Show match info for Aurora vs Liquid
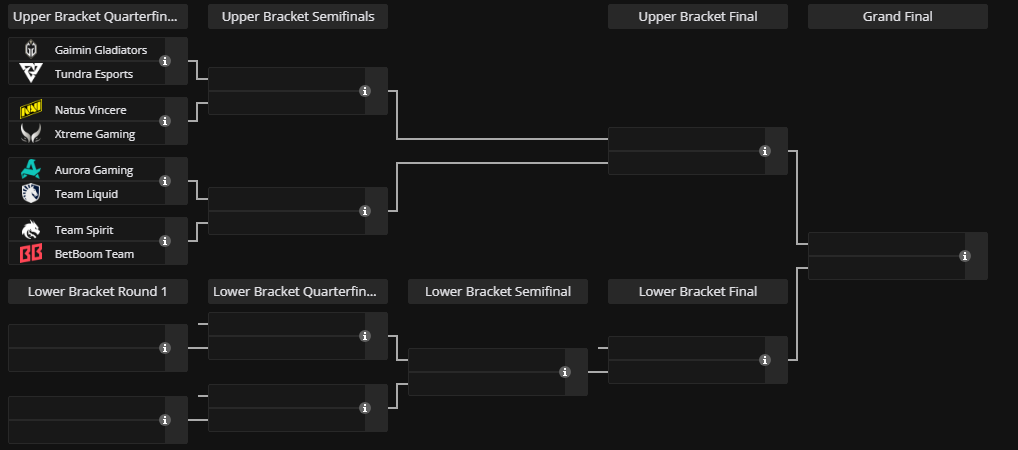 [x=165, y=181]
